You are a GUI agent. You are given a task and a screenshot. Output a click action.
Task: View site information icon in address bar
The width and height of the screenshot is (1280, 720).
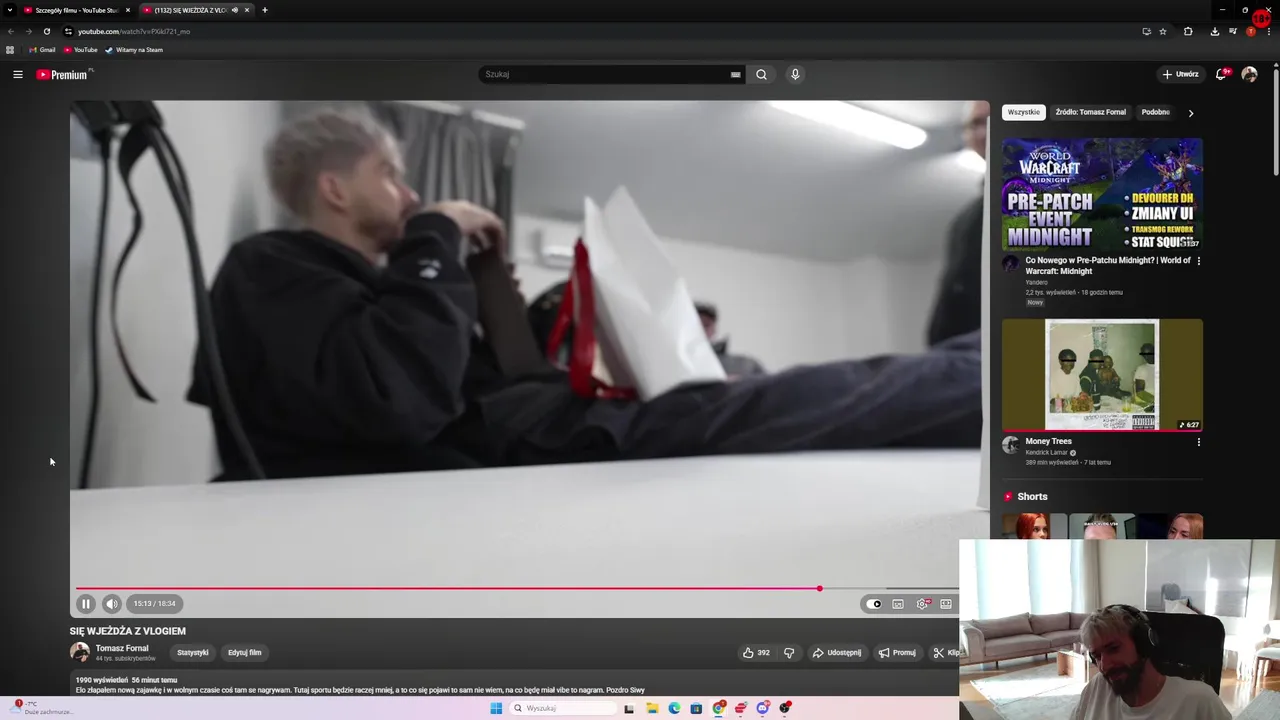click(68, 31)
